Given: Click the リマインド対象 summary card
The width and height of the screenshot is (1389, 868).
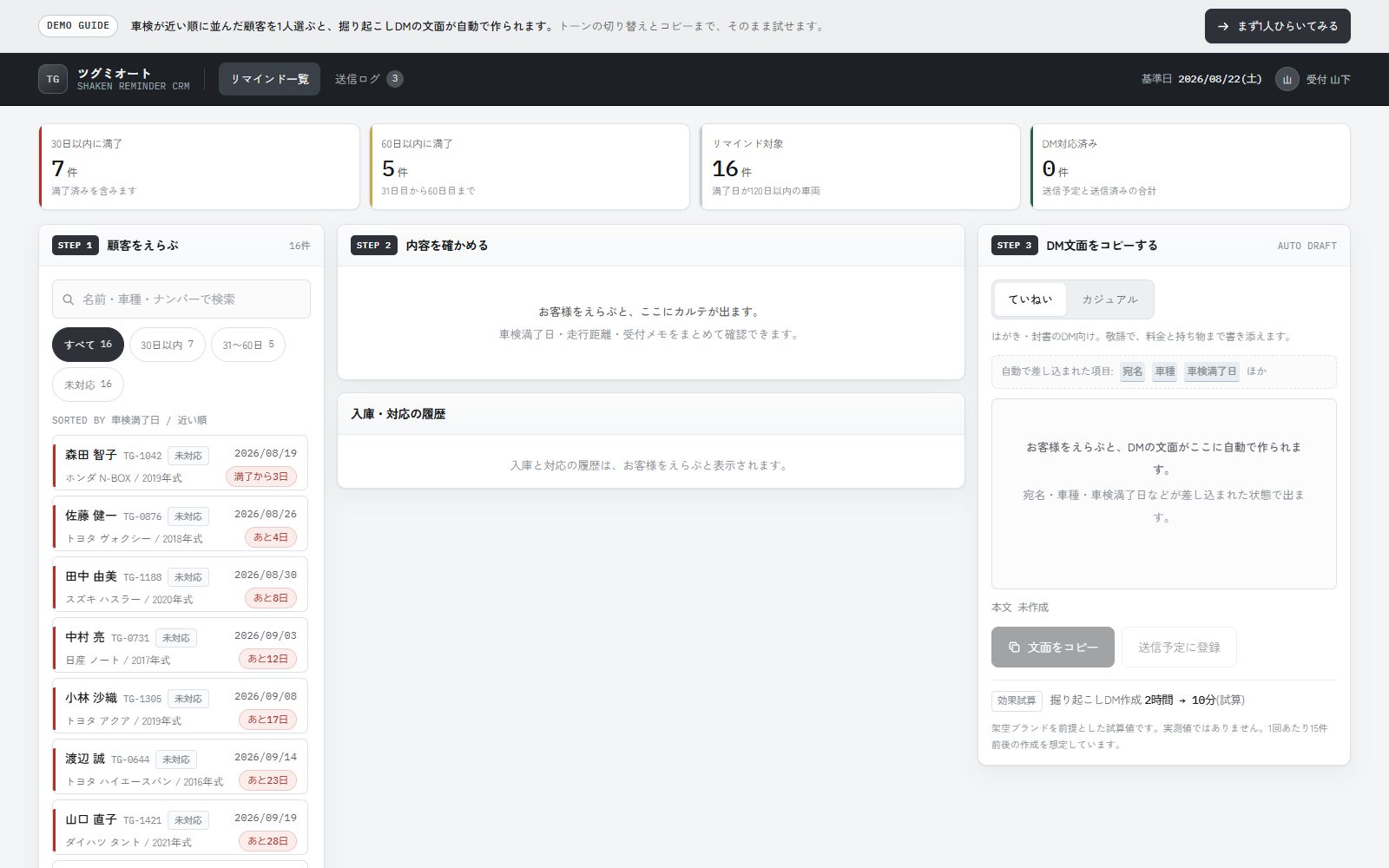Looking at the screenshot, I should (x=860, y=167).
